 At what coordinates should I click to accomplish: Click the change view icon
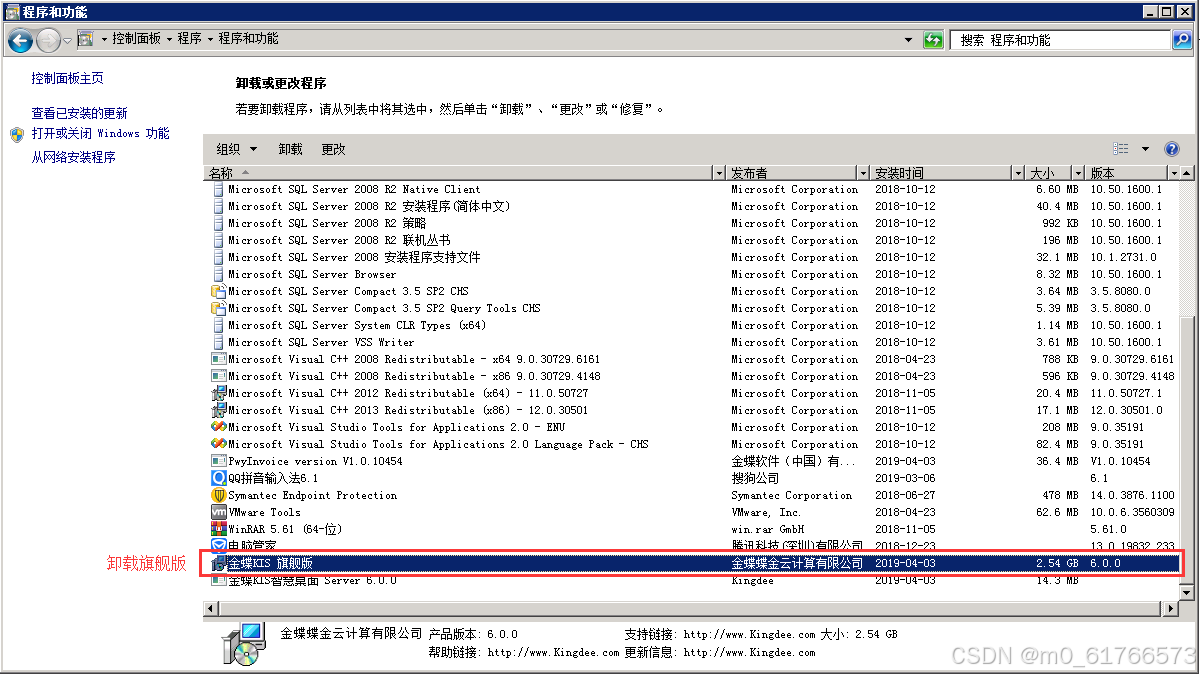1121,149
